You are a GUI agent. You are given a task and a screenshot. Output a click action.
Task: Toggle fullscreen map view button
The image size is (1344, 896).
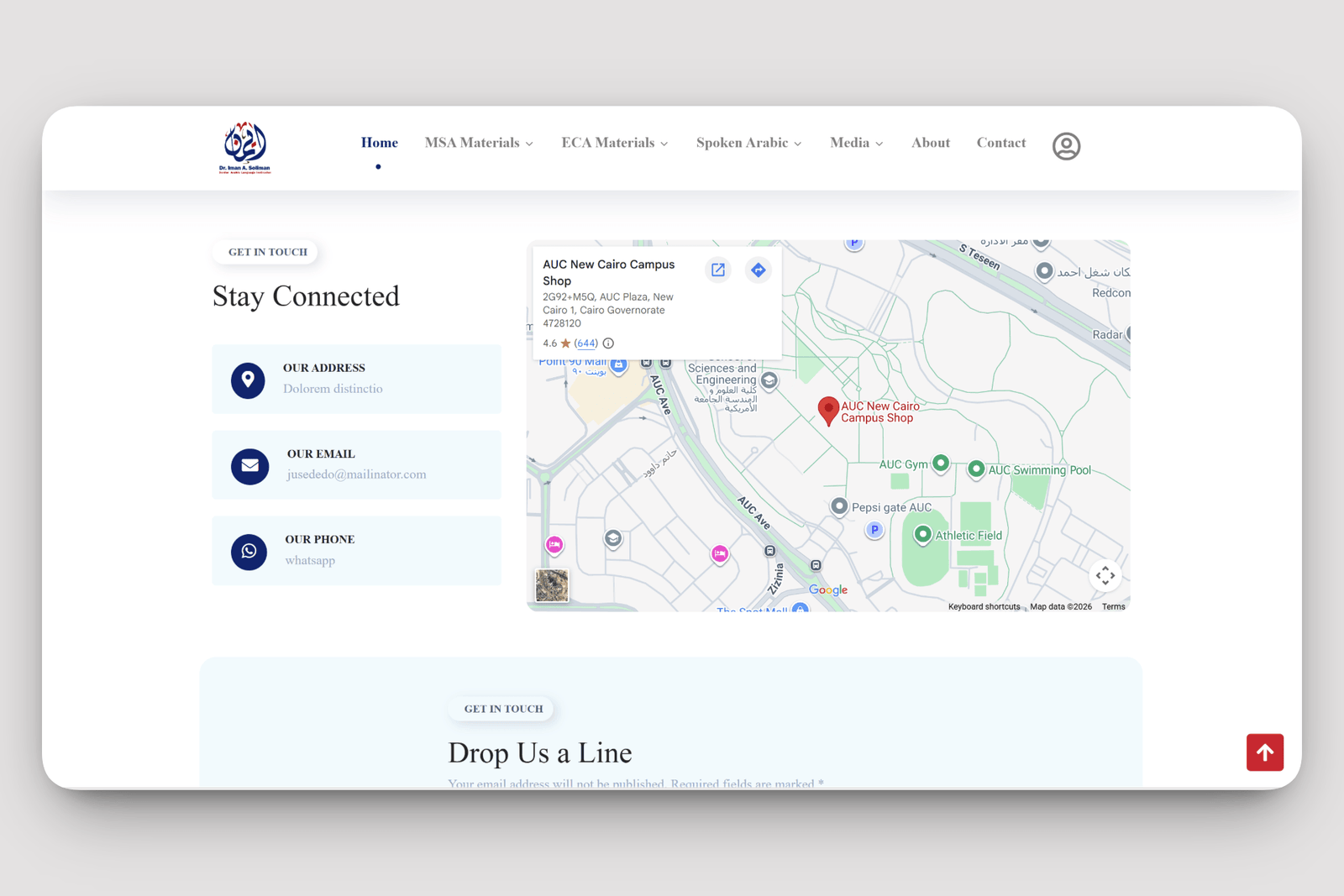[1105, 575]
